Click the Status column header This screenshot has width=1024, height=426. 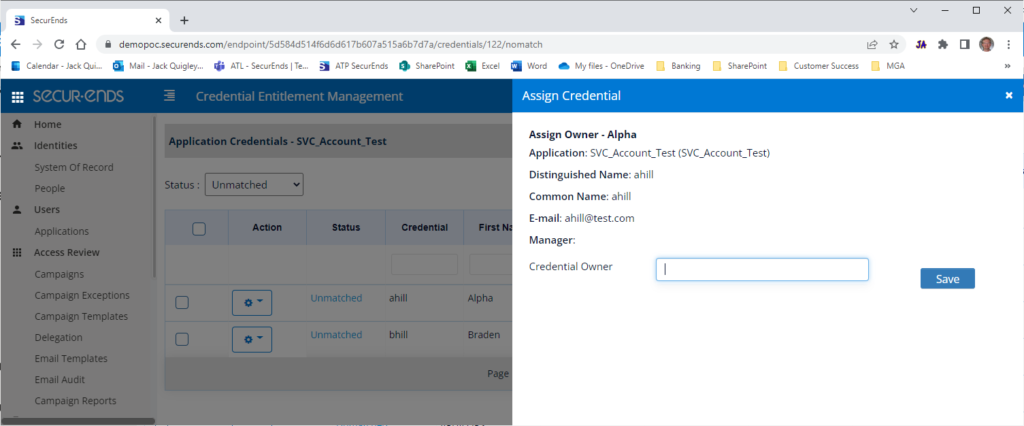point(346,227)
